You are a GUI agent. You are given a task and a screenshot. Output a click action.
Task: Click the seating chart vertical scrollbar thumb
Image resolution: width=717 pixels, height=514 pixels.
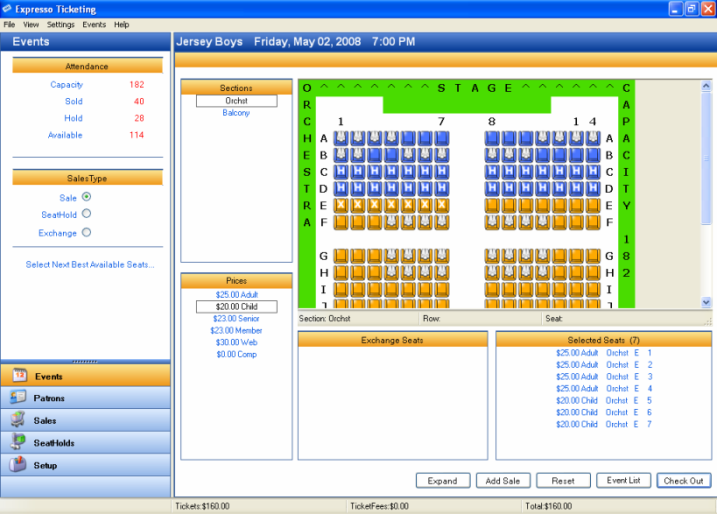[x=706, y=158]
